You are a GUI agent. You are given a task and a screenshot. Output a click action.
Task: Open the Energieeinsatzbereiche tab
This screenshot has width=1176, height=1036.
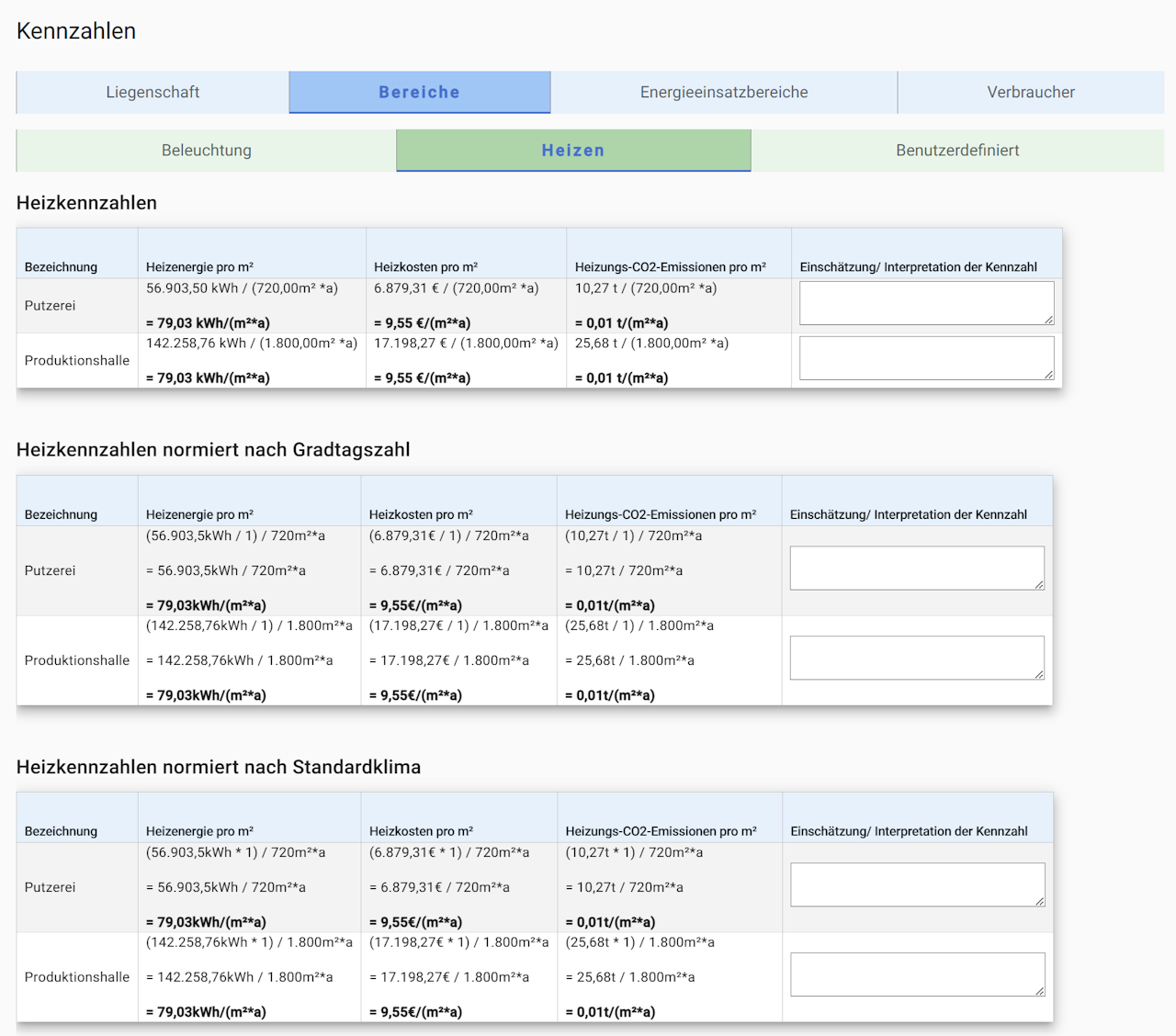tap(724, 92)
